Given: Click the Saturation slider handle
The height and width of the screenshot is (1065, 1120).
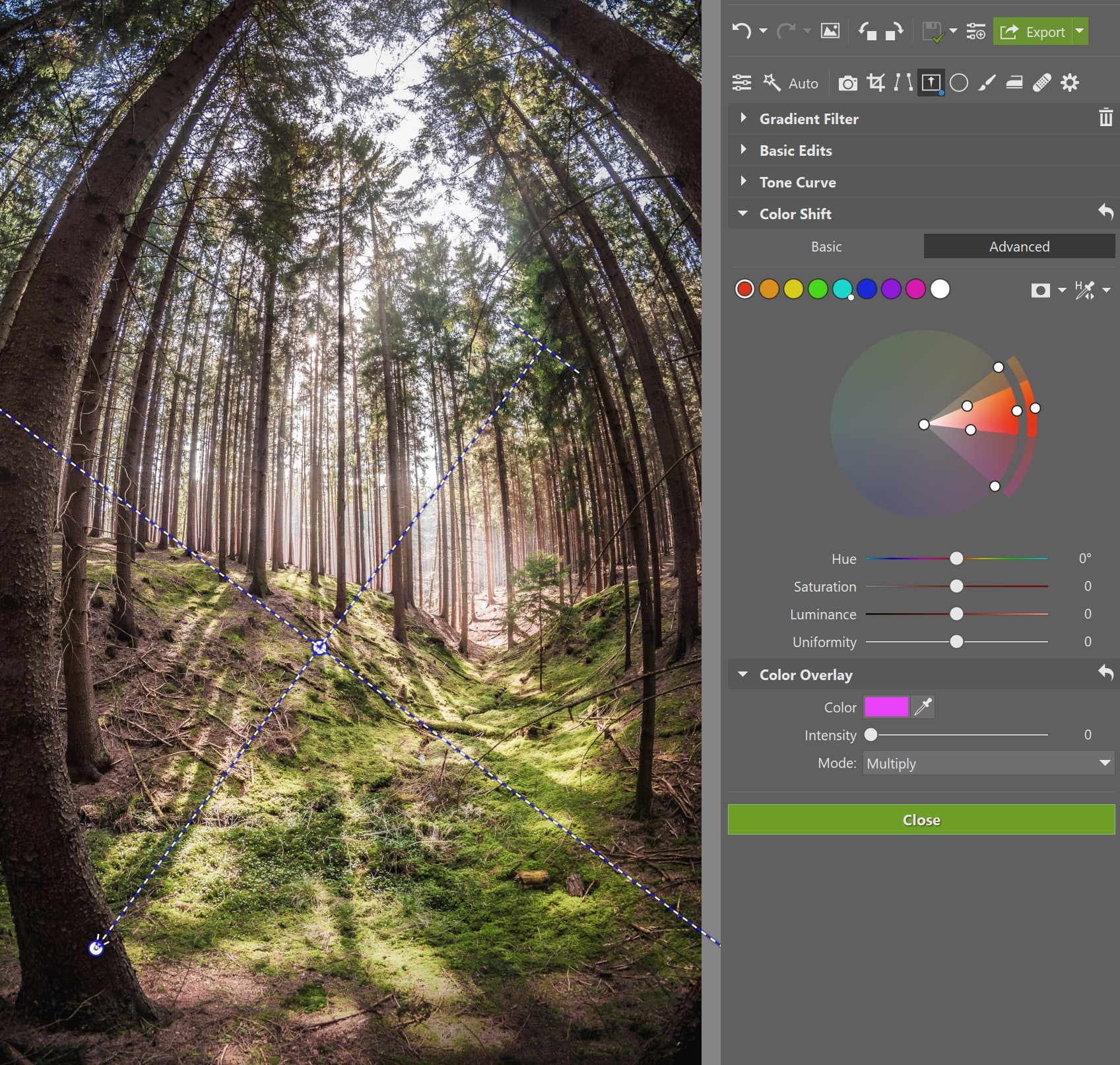Looking at the screenshot, I should coord(956,586).
